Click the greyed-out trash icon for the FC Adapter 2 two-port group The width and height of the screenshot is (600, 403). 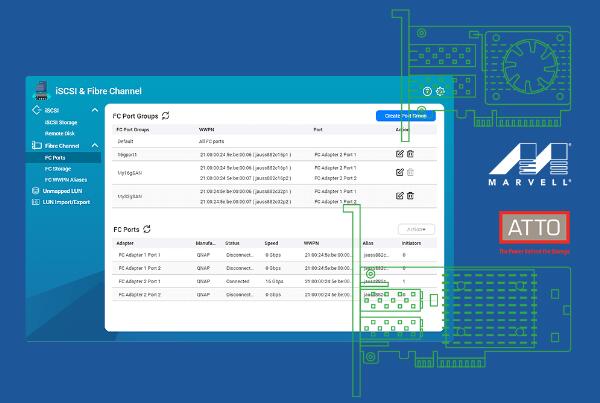[410, 172]
